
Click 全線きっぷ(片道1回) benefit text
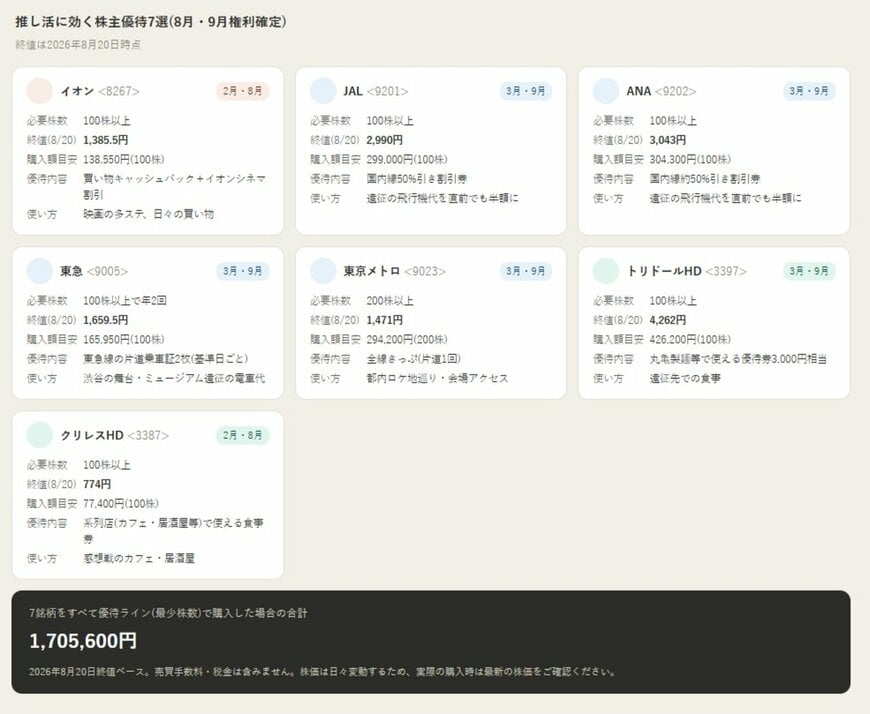[413, 359]
